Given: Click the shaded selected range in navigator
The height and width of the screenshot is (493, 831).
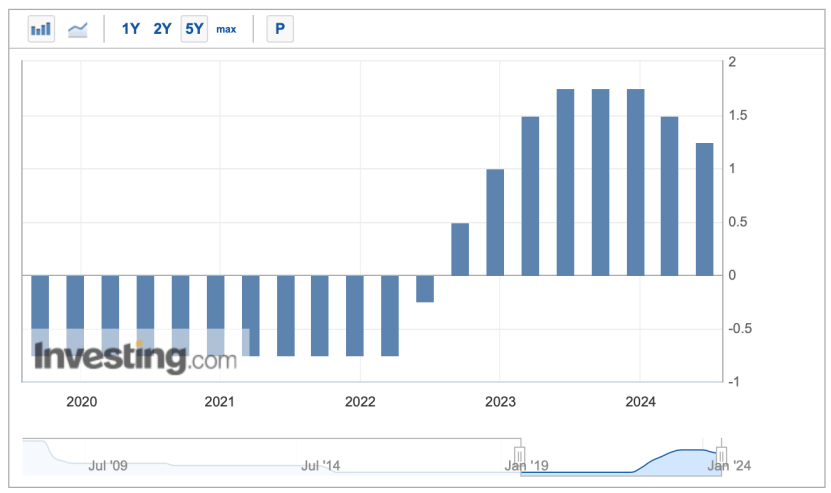Looking at the screenshot, I should click(x=621, y=457).
